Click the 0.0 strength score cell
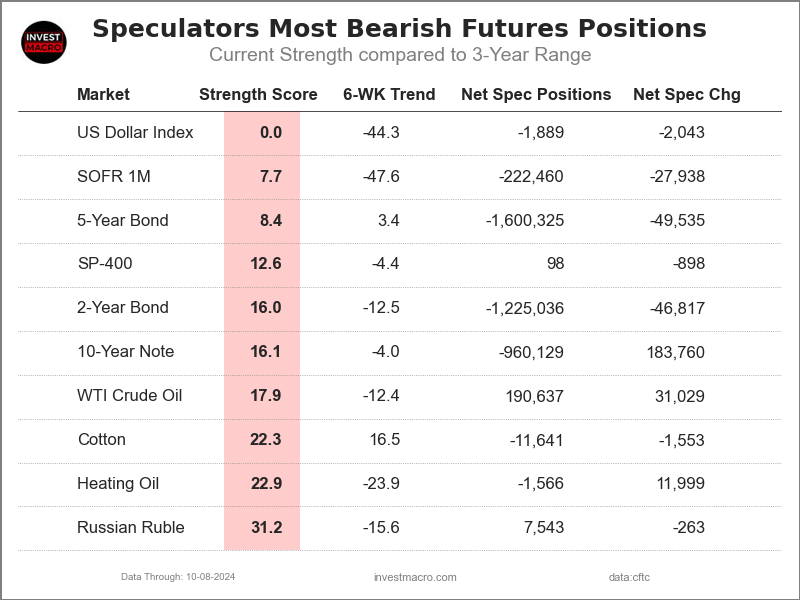800x600 pixels. pyautogui.click(x=270, y=133)
